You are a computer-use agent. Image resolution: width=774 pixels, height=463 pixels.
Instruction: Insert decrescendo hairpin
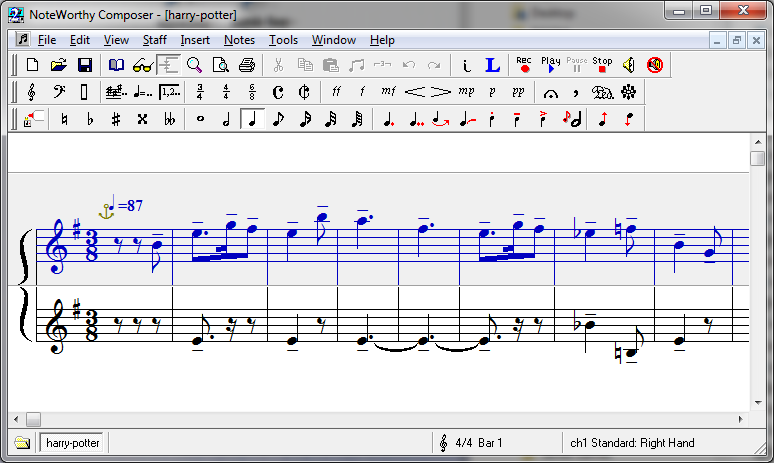440,92
